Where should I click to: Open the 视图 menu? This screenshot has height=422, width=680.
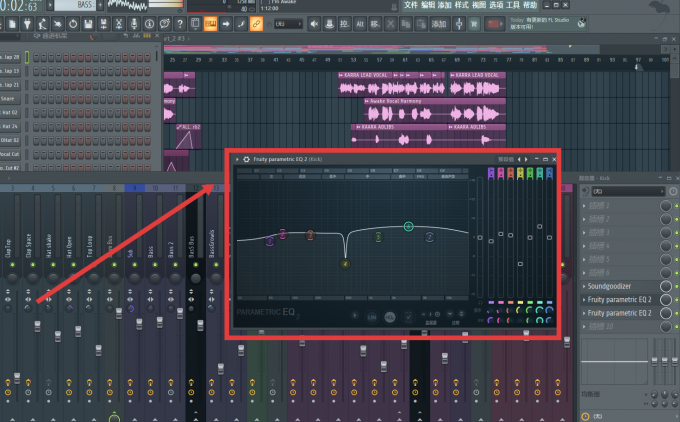pos(479,5)
